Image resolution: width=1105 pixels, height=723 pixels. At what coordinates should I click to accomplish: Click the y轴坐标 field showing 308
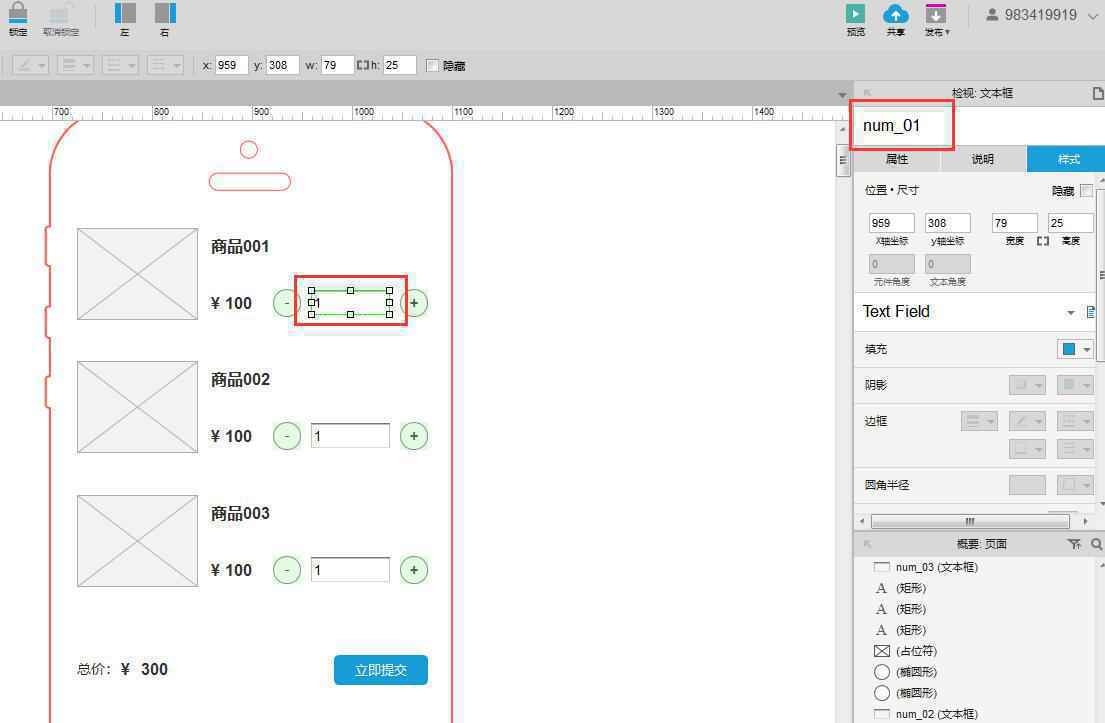[x=948, y=223]
